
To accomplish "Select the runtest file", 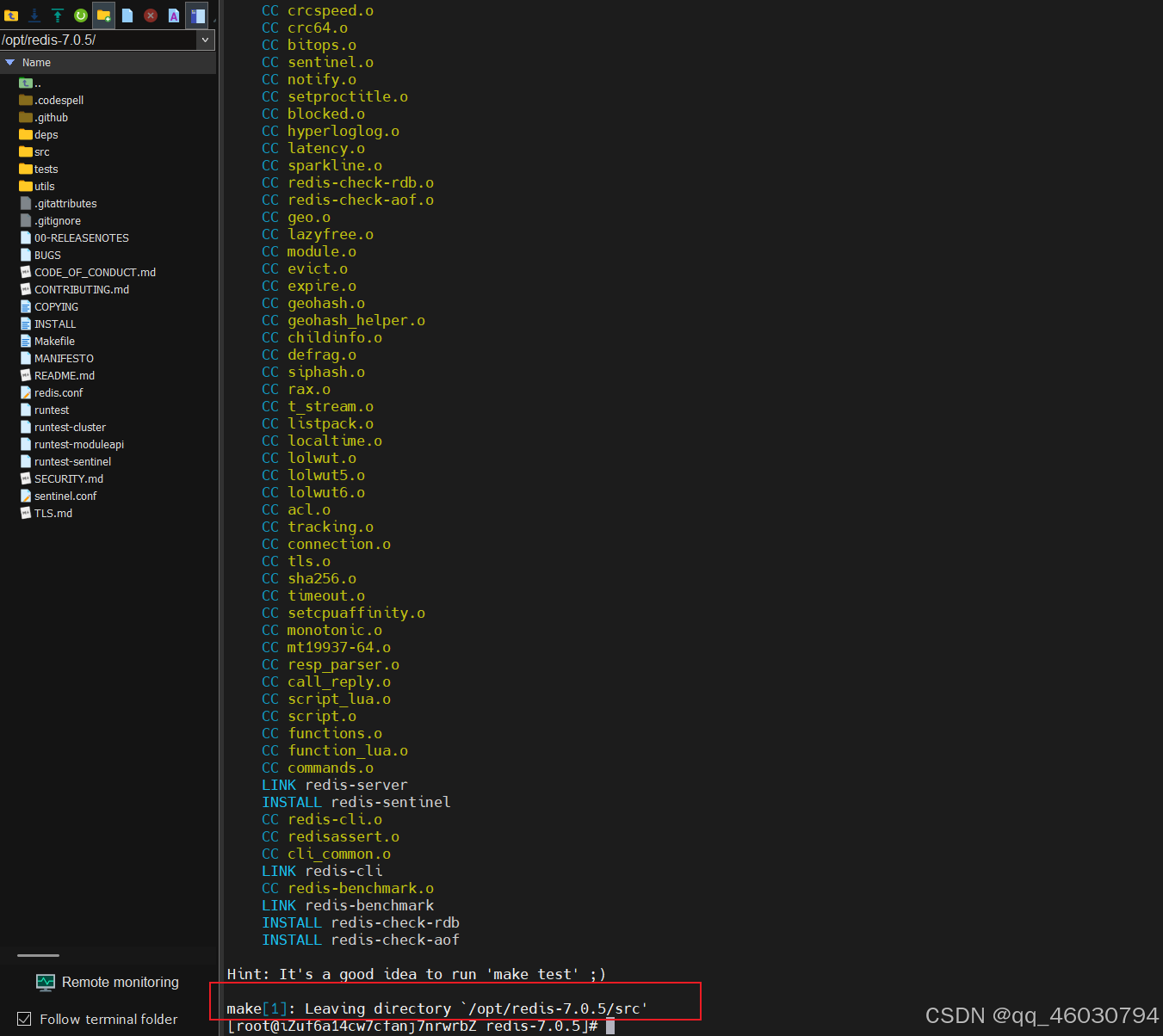I will tap(44, 410).
